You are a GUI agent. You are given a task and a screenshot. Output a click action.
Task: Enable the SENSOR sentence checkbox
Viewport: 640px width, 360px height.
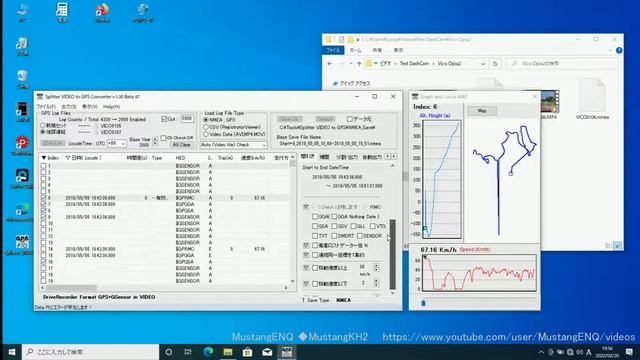pyautogui.click(x=360, y=236)
